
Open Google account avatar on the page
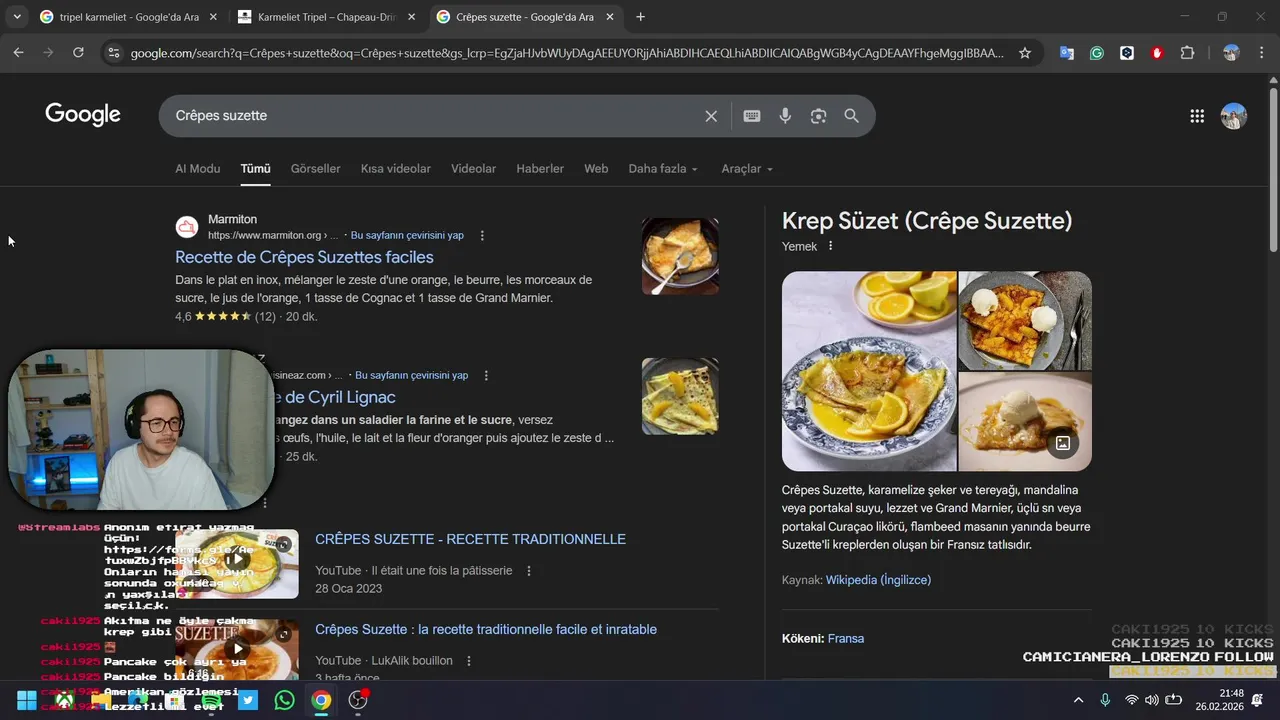point(1233,116)
